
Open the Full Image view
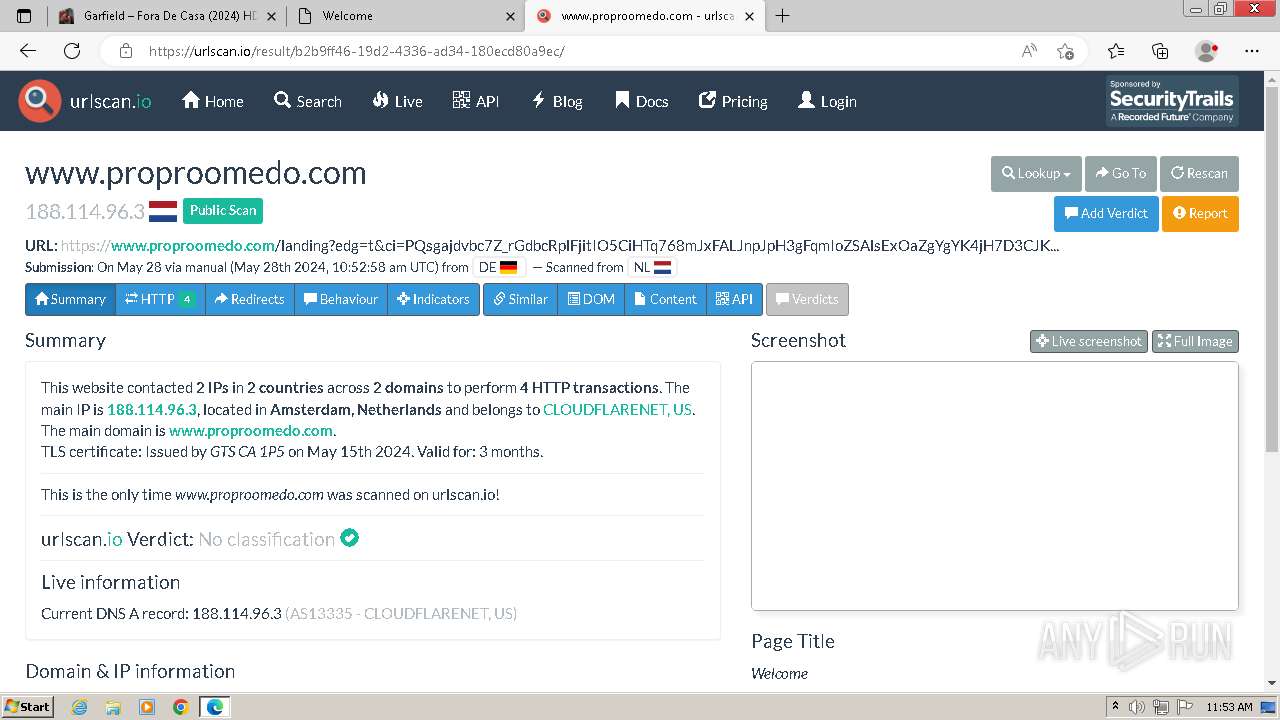1195,341
